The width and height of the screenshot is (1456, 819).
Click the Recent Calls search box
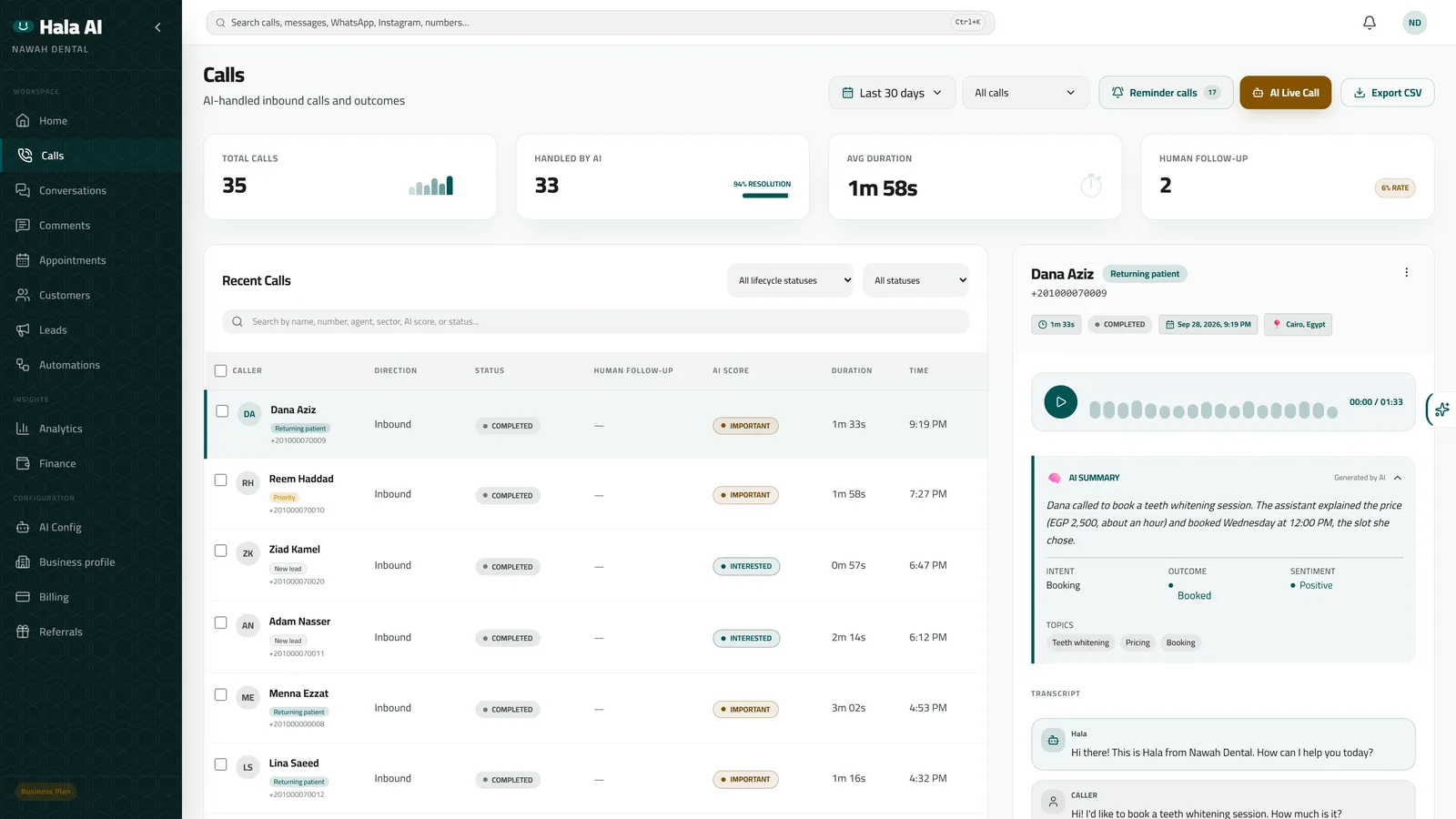[x=595, y=321]
